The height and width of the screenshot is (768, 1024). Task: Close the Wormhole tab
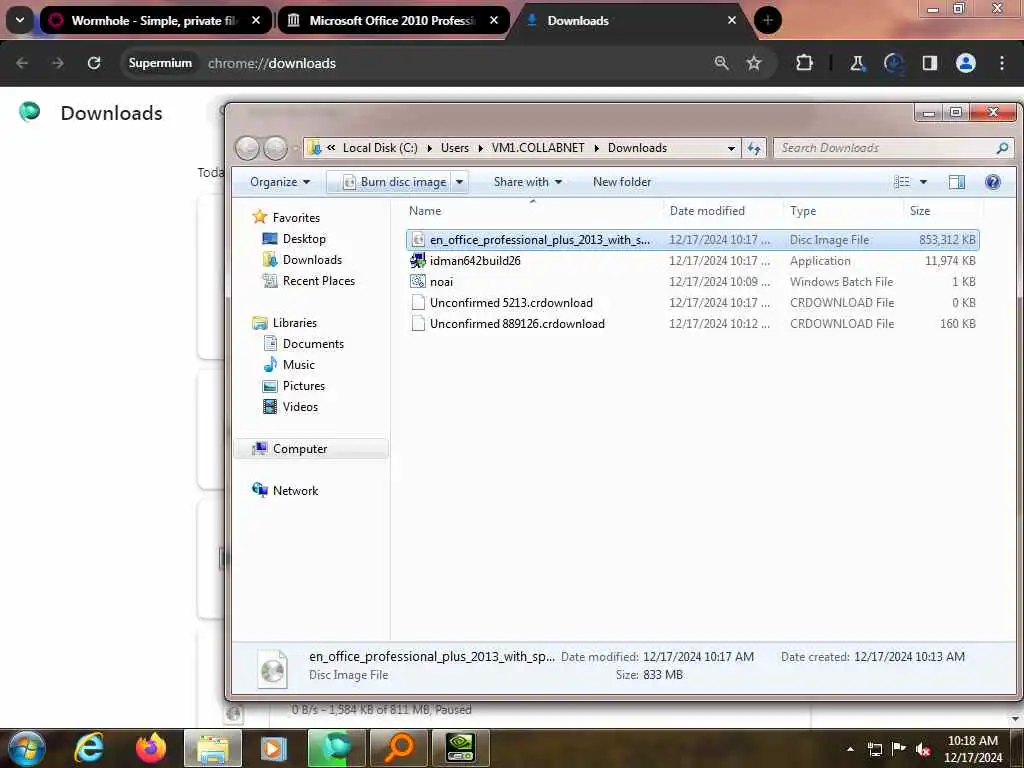point(256,20)
